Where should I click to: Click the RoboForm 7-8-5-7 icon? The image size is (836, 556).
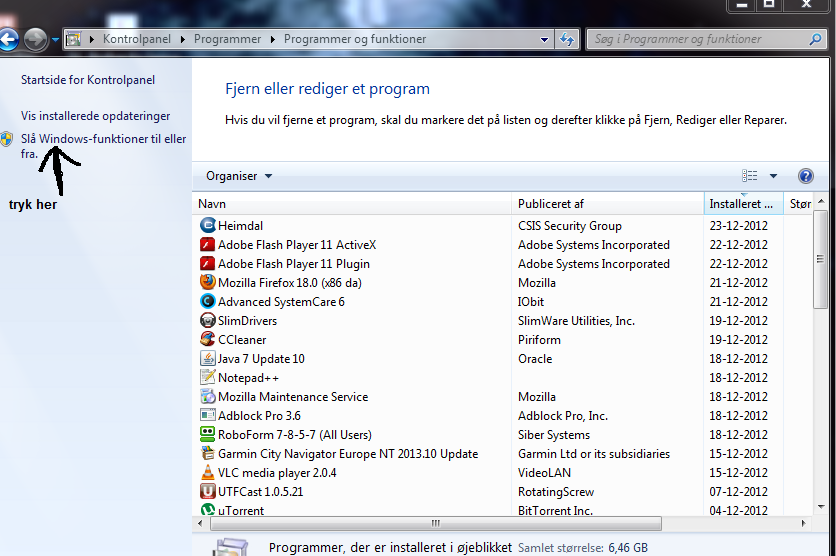[x=207, y=434]
